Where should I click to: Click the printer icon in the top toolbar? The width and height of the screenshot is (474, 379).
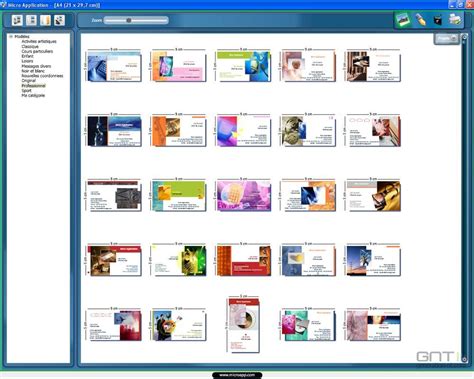pos(455,20)
